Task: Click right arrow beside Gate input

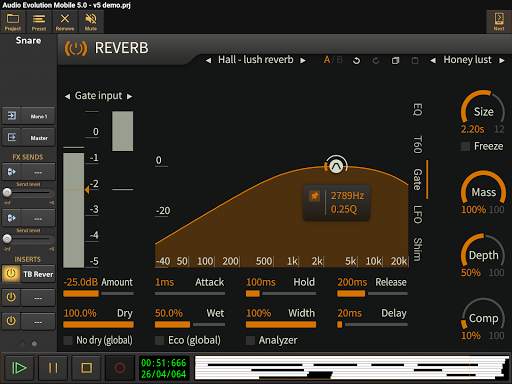Action: click(129, 96)
